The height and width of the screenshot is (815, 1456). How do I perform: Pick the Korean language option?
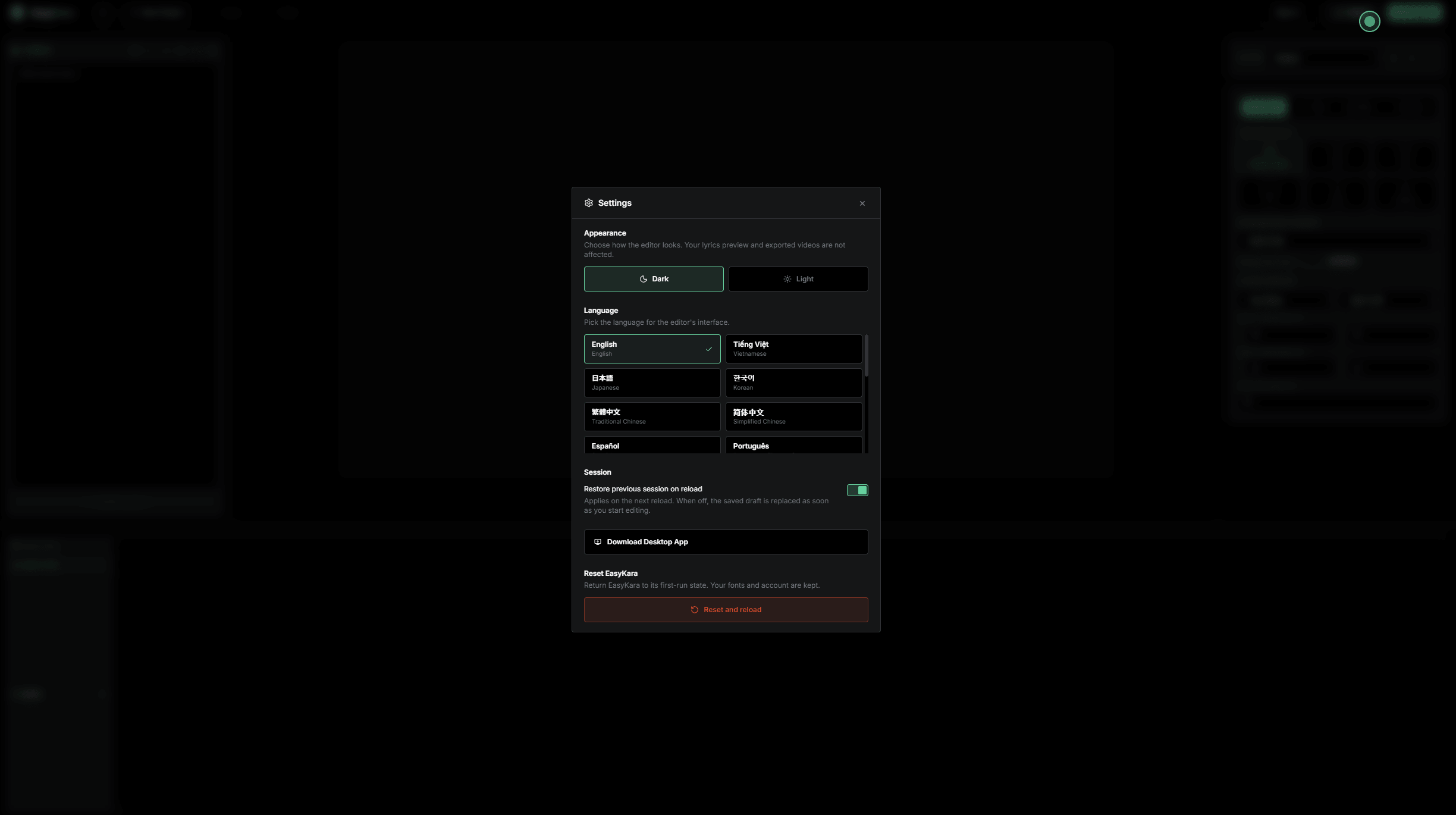793,383
